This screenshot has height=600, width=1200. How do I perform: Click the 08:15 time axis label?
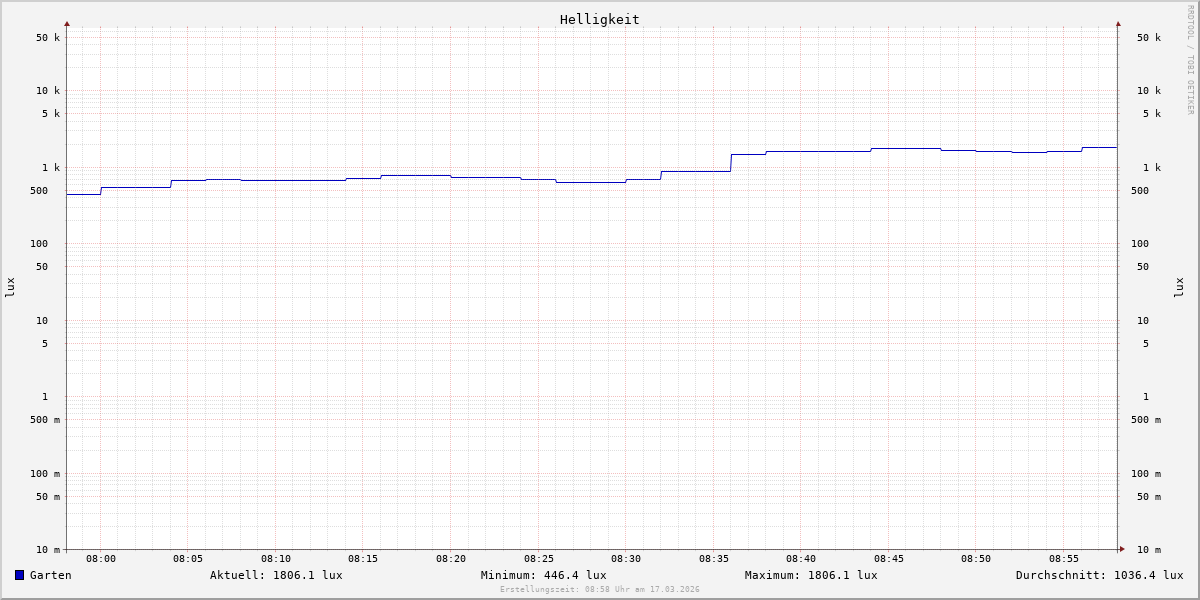pyautogui.click(x=363, y=559)
